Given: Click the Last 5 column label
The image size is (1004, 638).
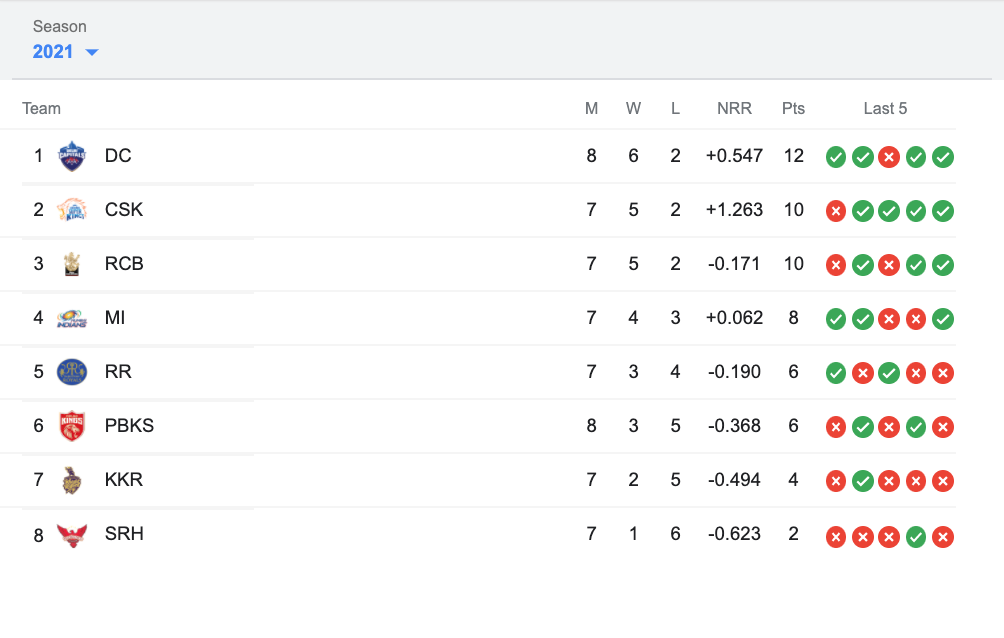Looking at the screenshot, I should (885, 108).
